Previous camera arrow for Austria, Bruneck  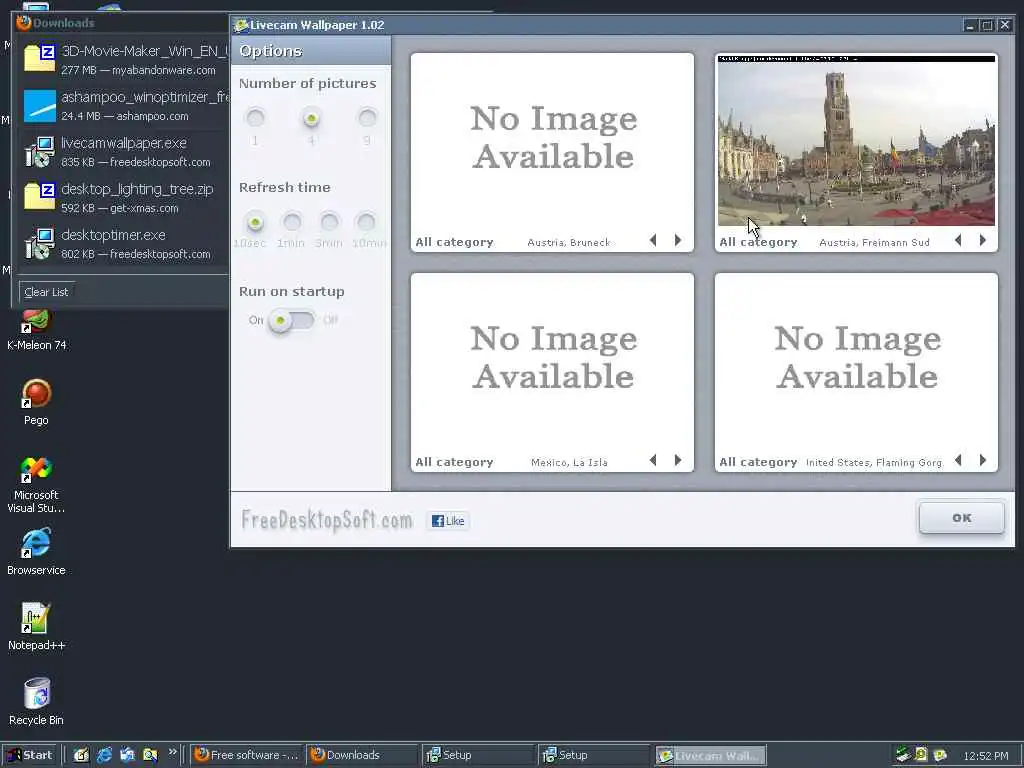pos(653,240)
